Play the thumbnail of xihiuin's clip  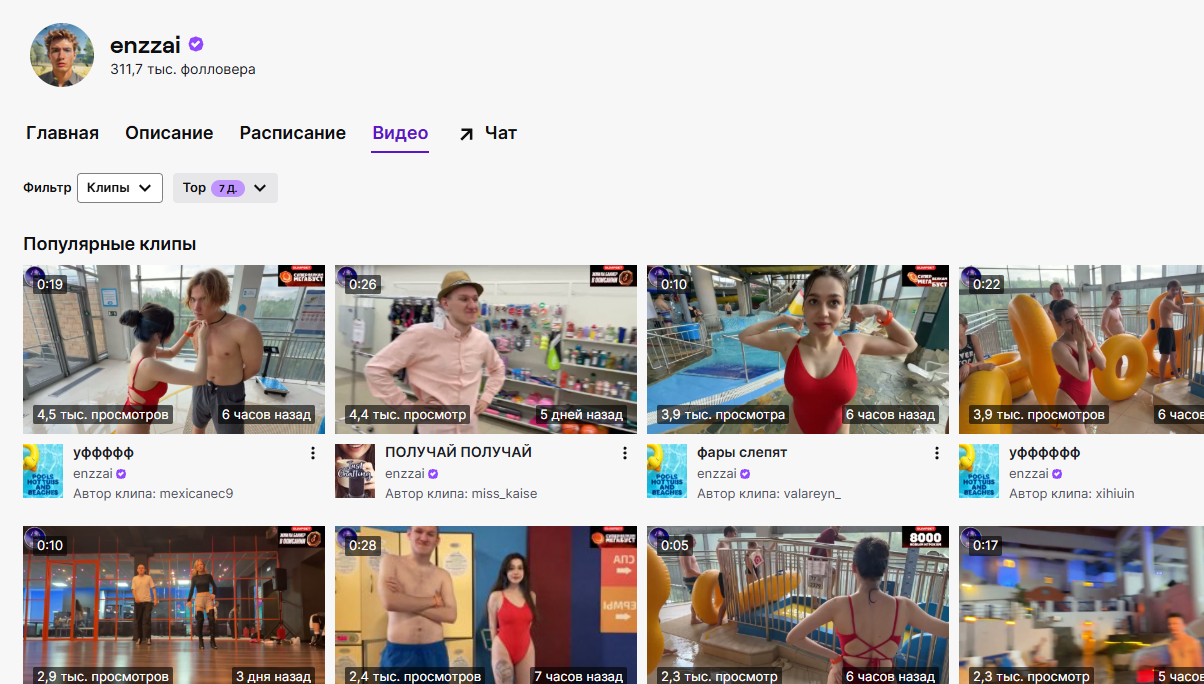tap(1081, 349)
